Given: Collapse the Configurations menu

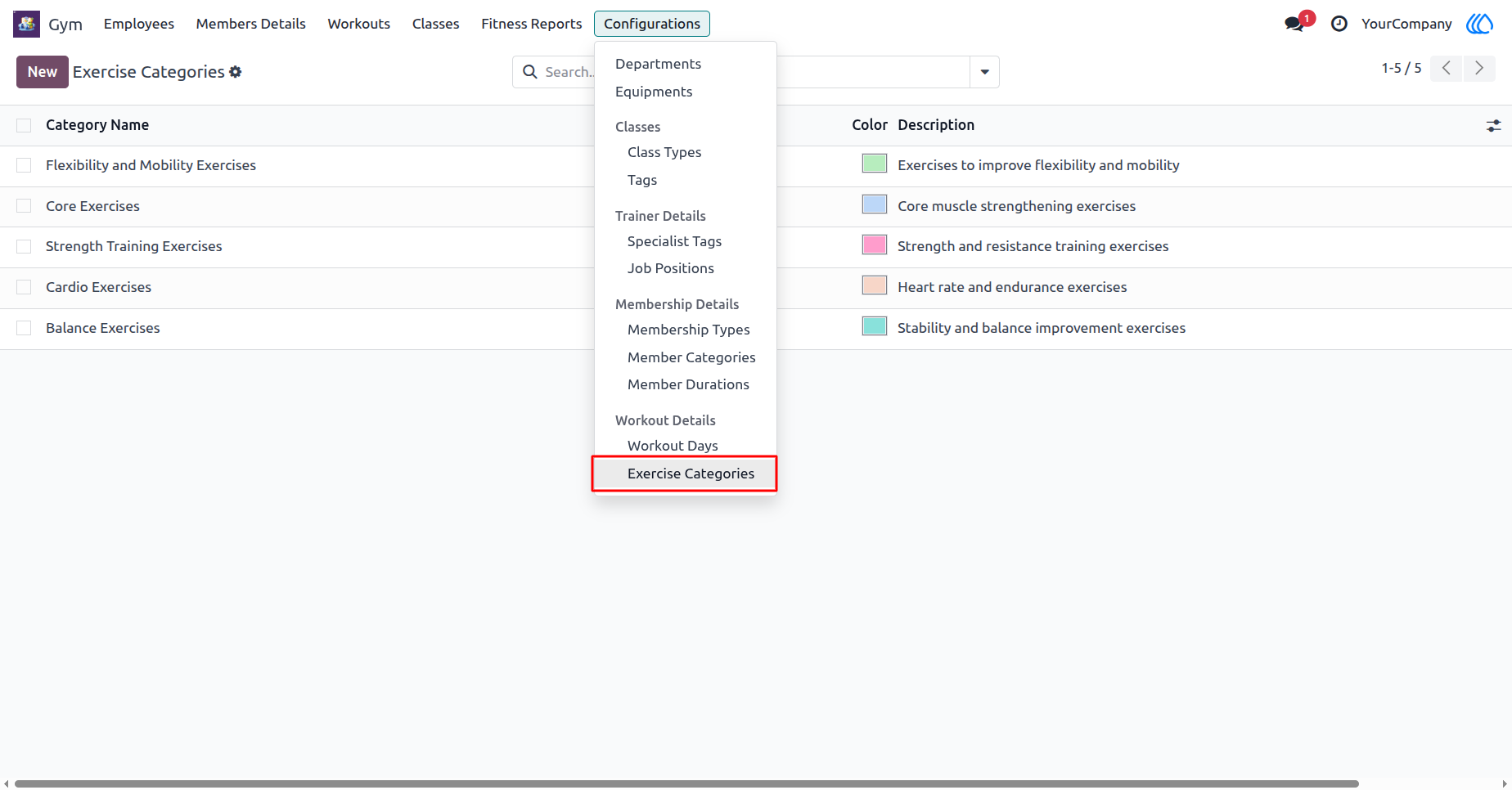Looking at the screenshot, I should point(652,24).
